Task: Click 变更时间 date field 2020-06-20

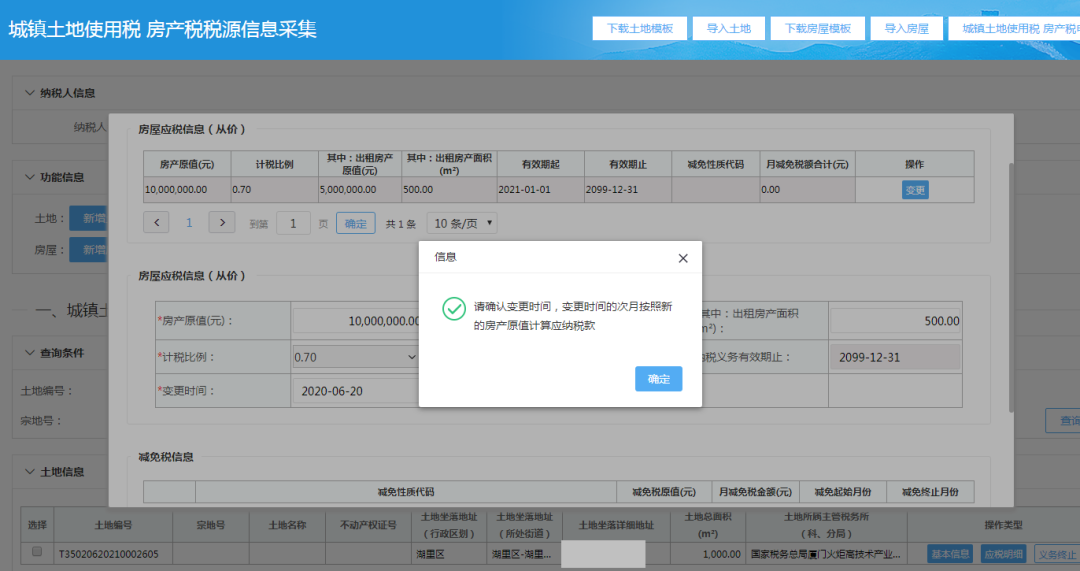Action: coord(356,391)
